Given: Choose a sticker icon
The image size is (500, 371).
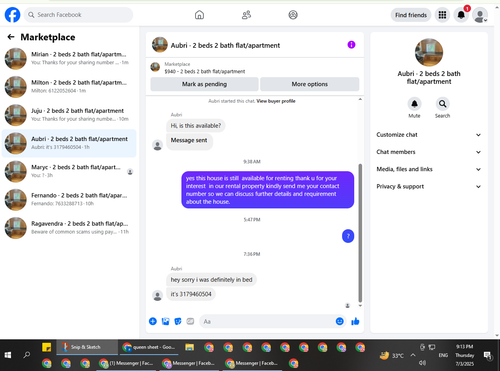Looking at the screenshot, I should click(178, 321).
